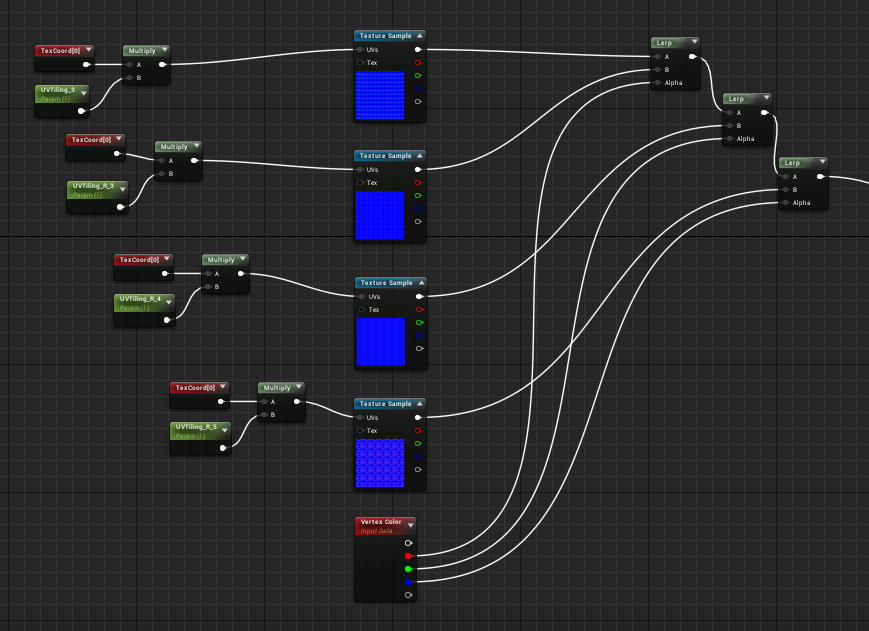Click output pin of TexCoord[0] above UVTiling_R_5
This screenshot has height=631, width=869.
[221, 402]
